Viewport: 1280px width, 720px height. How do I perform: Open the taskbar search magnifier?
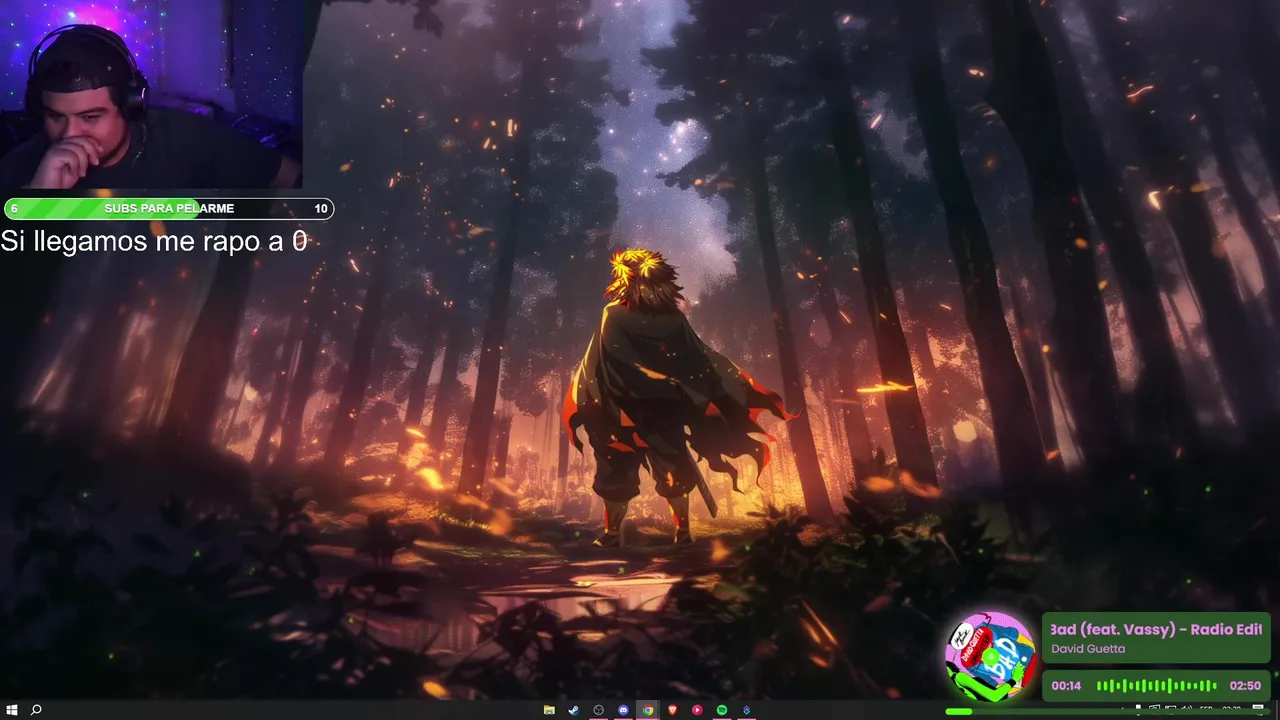37,710
